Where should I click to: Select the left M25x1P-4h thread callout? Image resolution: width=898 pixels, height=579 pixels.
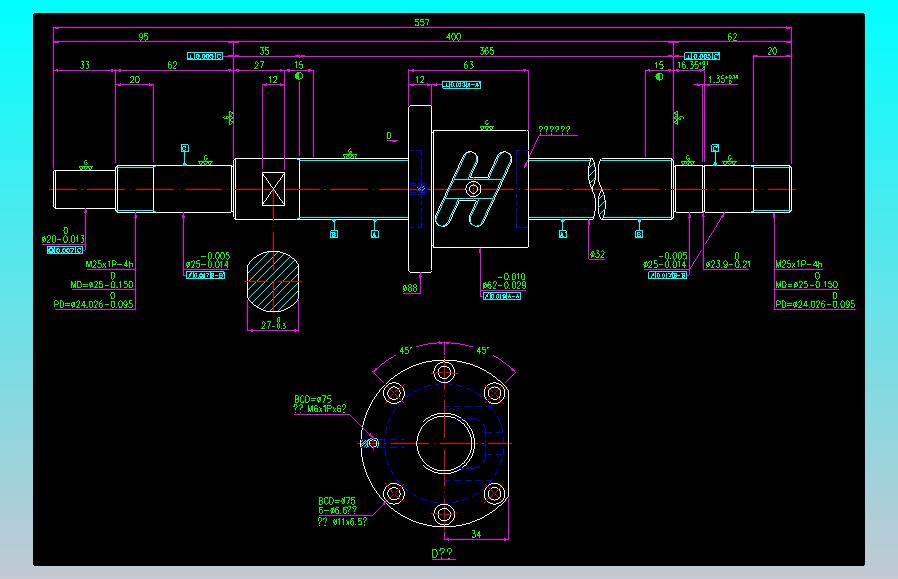click(109, 264)
